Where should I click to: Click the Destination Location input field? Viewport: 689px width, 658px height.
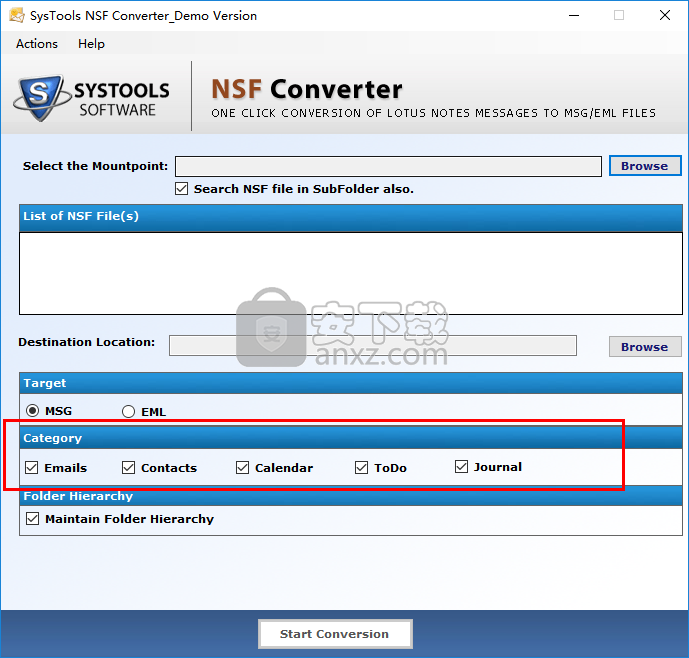coord(373,345)
